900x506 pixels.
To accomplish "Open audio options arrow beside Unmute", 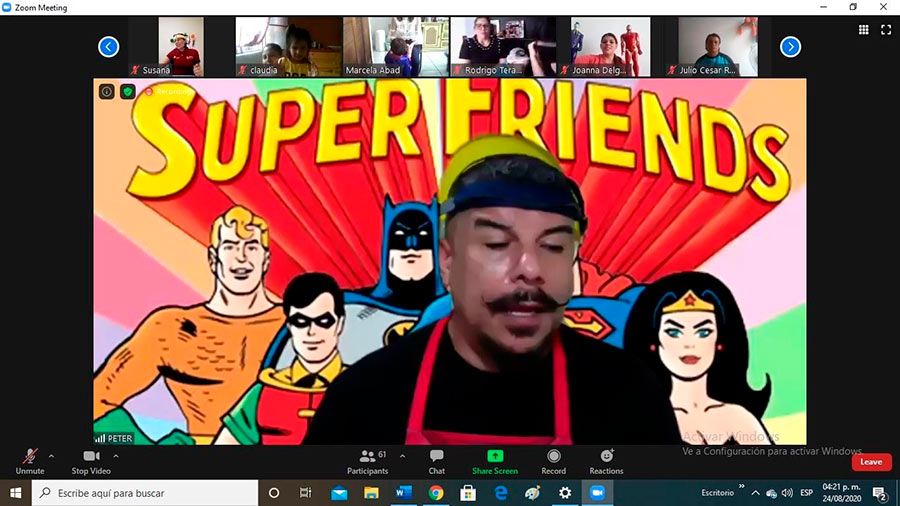I will point(52,457).
